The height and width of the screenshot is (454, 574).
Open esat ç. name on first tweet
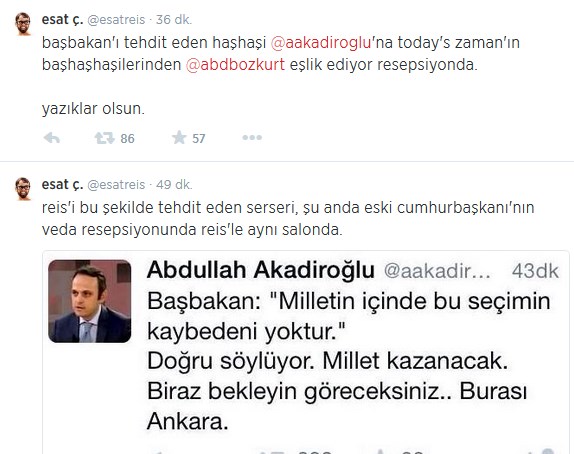[x=63, y=19]
